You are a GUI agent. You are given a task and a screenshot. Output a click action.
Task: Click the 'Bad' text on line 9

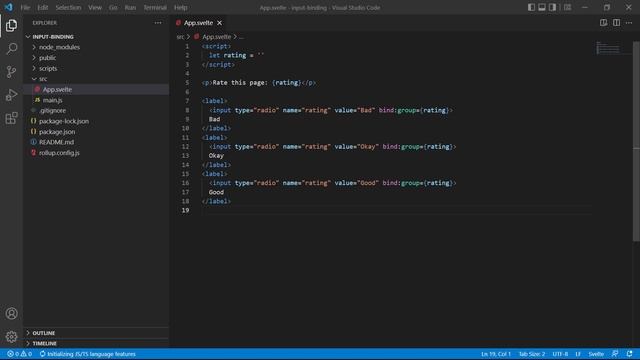[214, 119]
